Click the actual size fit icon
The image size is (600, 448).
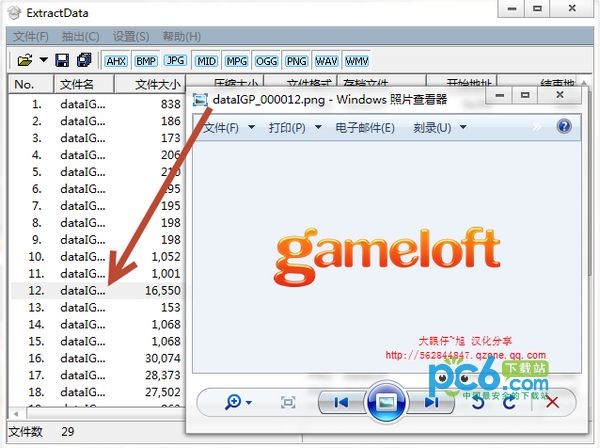(x=288, y=402)
